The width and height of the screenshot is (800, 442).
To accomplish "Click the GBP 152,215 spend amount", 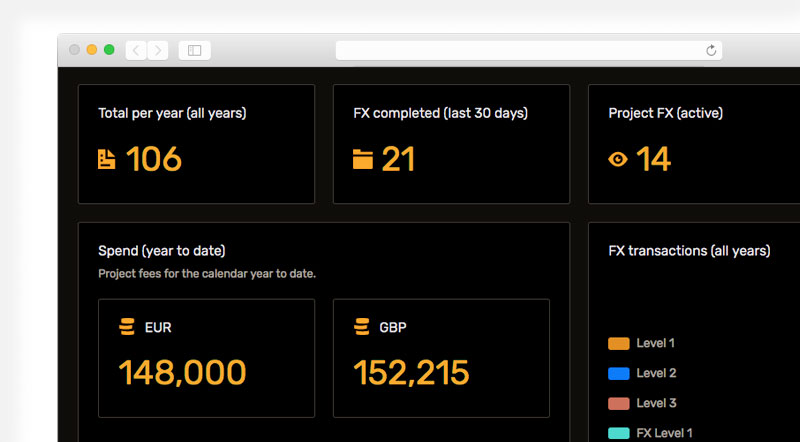I will point(411,372).
